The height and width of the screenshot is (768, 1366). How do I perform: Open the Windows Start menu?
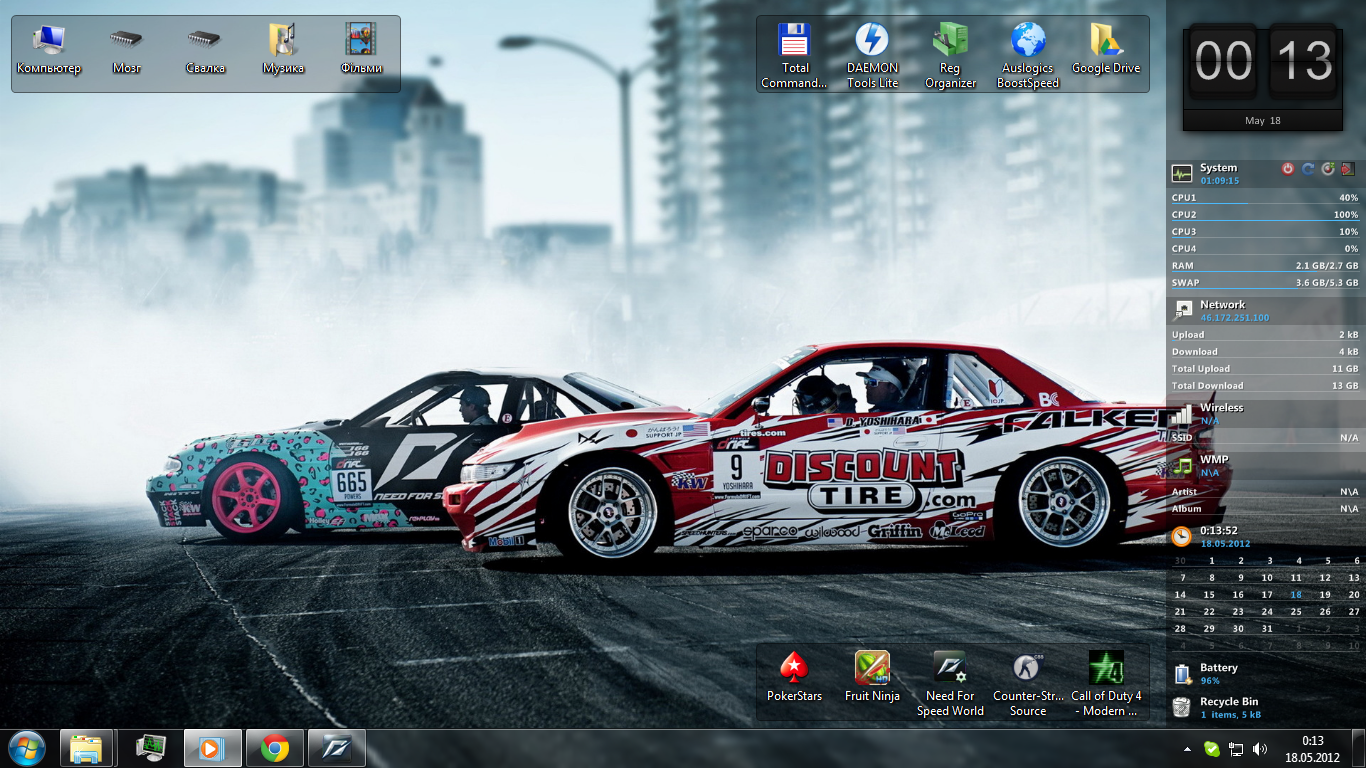[x=26, y=748]
